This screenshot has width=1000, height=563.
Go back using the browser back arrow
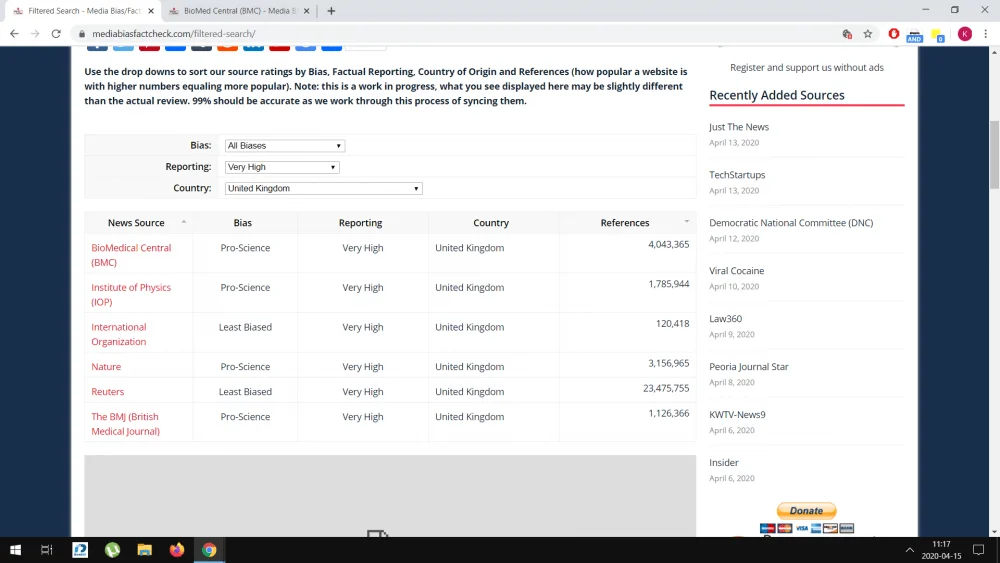(14, 34)
